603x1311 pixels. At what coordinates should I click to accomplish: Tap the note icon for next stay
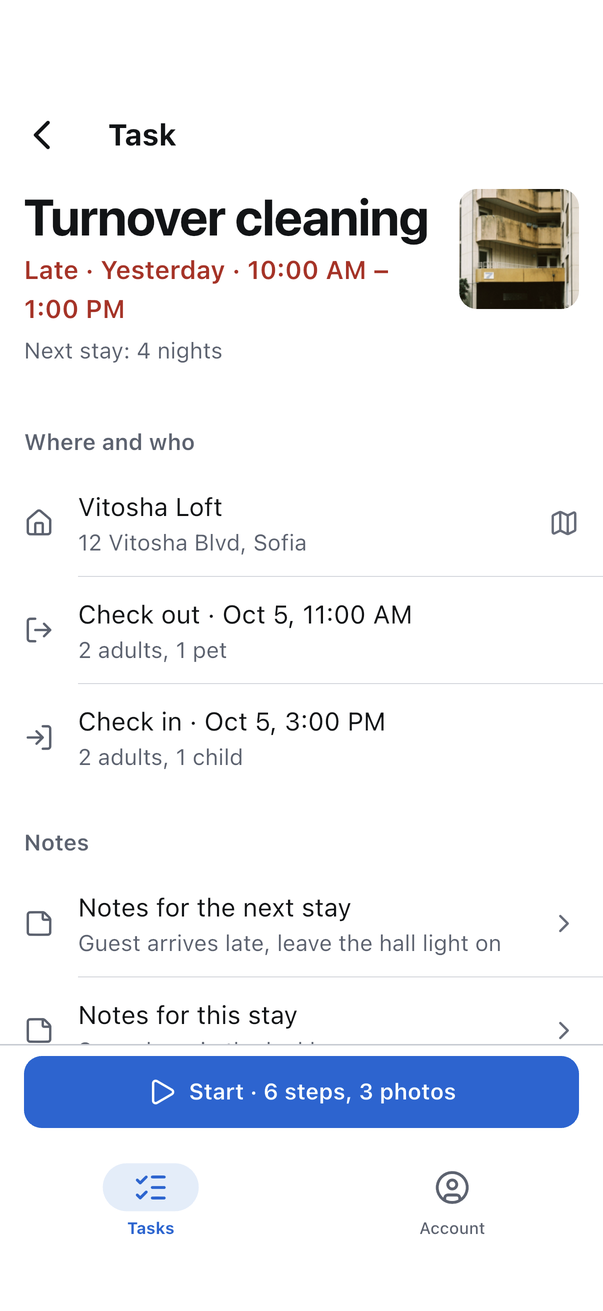[39, 923]
